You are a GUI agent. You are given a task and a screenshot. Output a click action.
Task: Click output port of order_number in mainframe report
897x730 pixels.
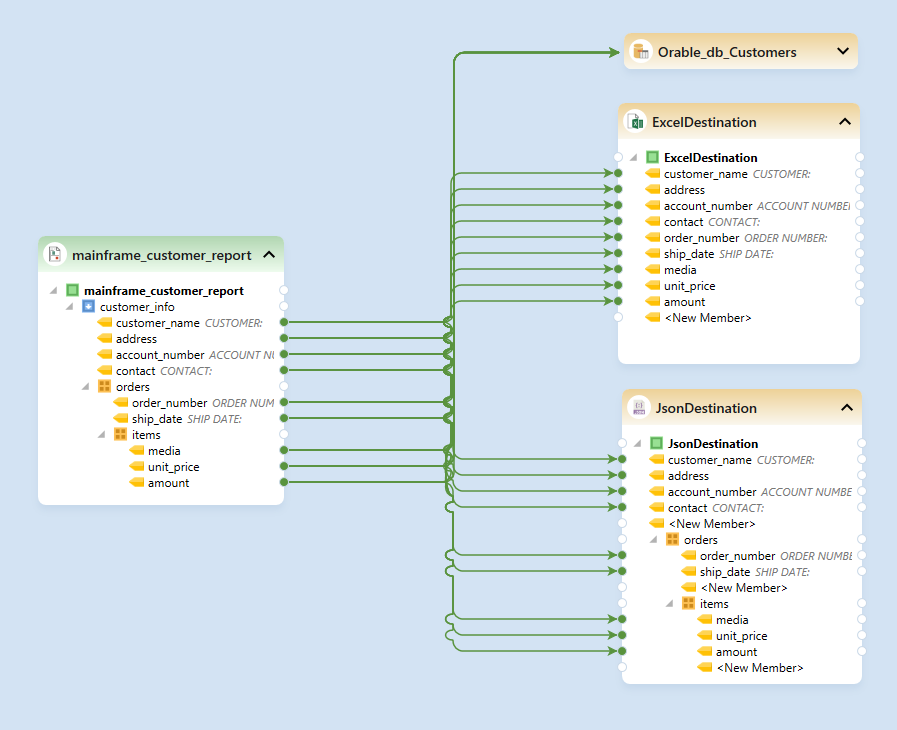(x=284, y=402)
